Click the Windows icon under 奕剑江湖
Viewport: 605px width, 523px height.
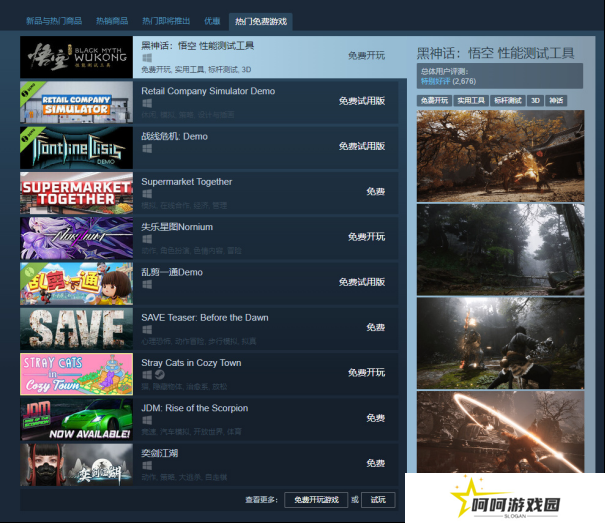tap(147, 465)
